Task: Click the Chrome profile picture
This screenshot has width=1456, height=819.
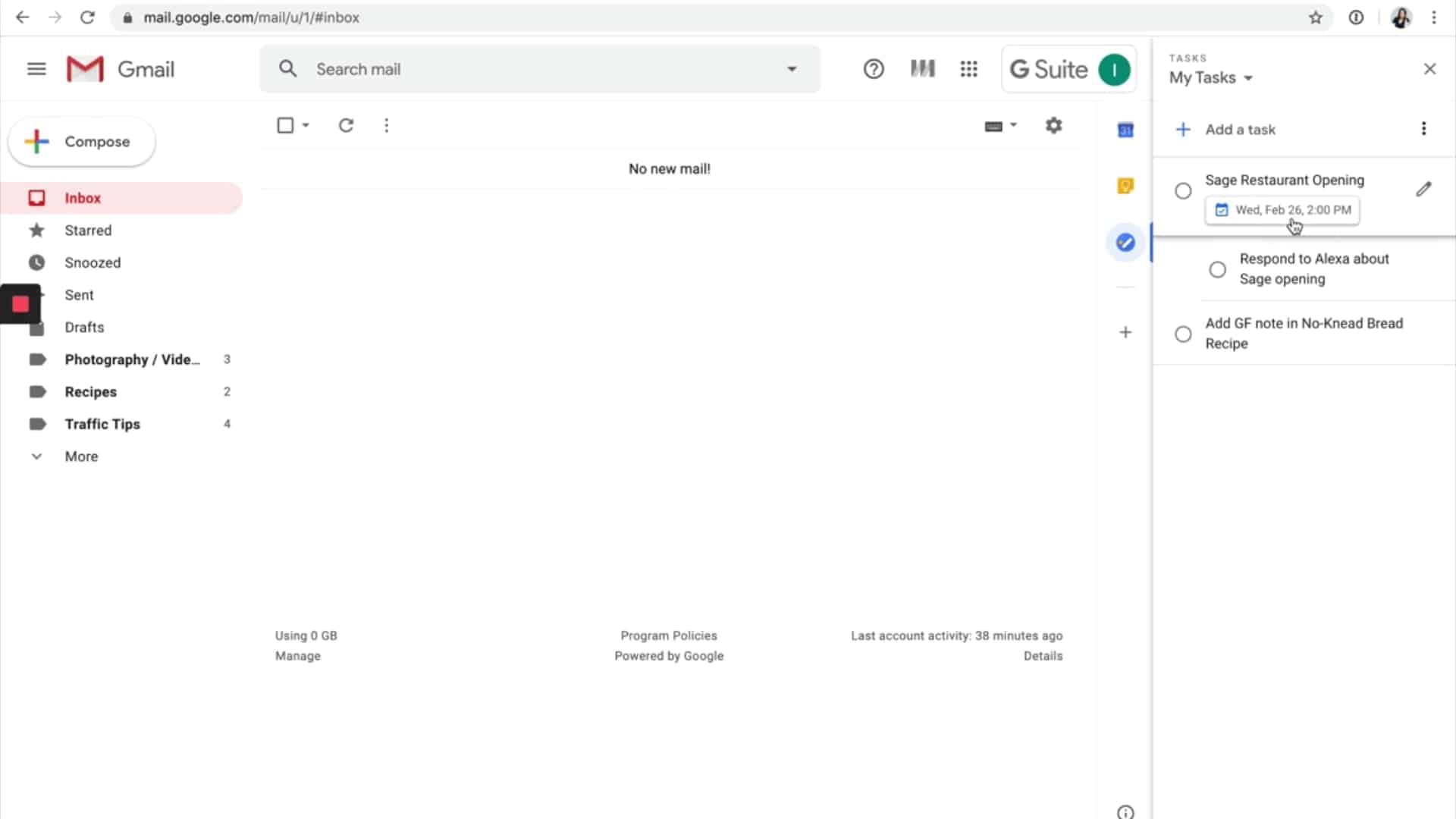Action: [1401, 17]
